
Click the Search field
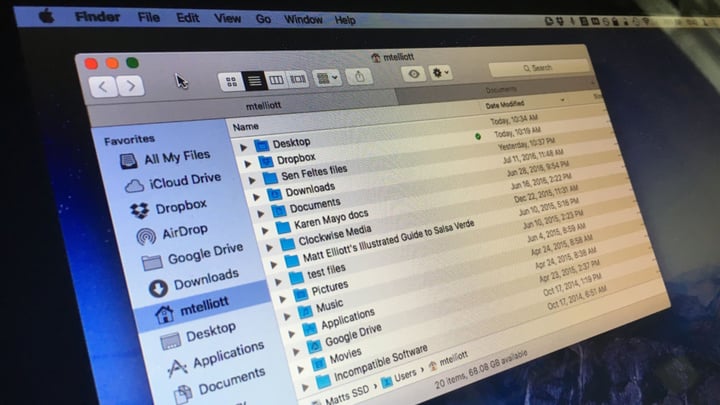(x=538, y=68)
